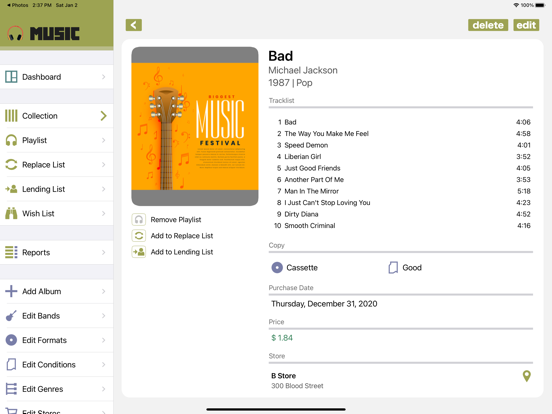
Task: Select track 1 Bad in tracklist
Action: pos(402,122)
